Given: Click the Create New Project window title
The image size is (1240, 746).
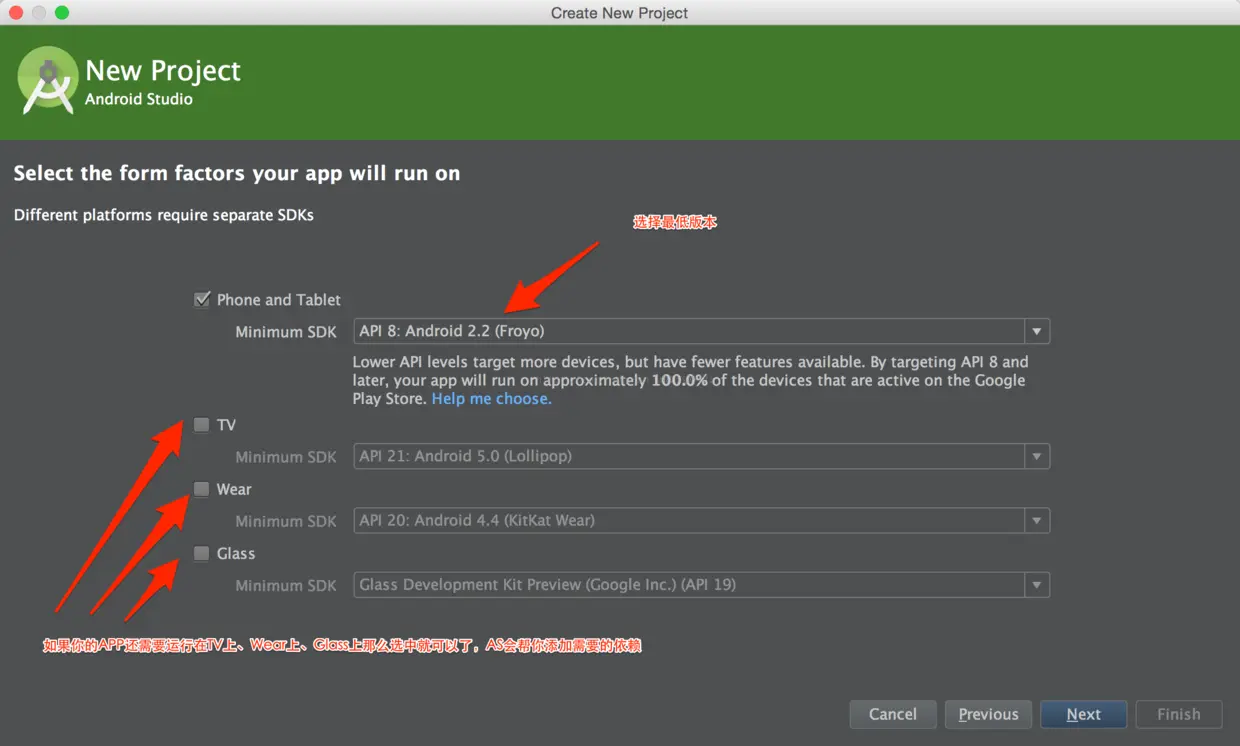Looking at the screenshot, I should coord(619,13).
